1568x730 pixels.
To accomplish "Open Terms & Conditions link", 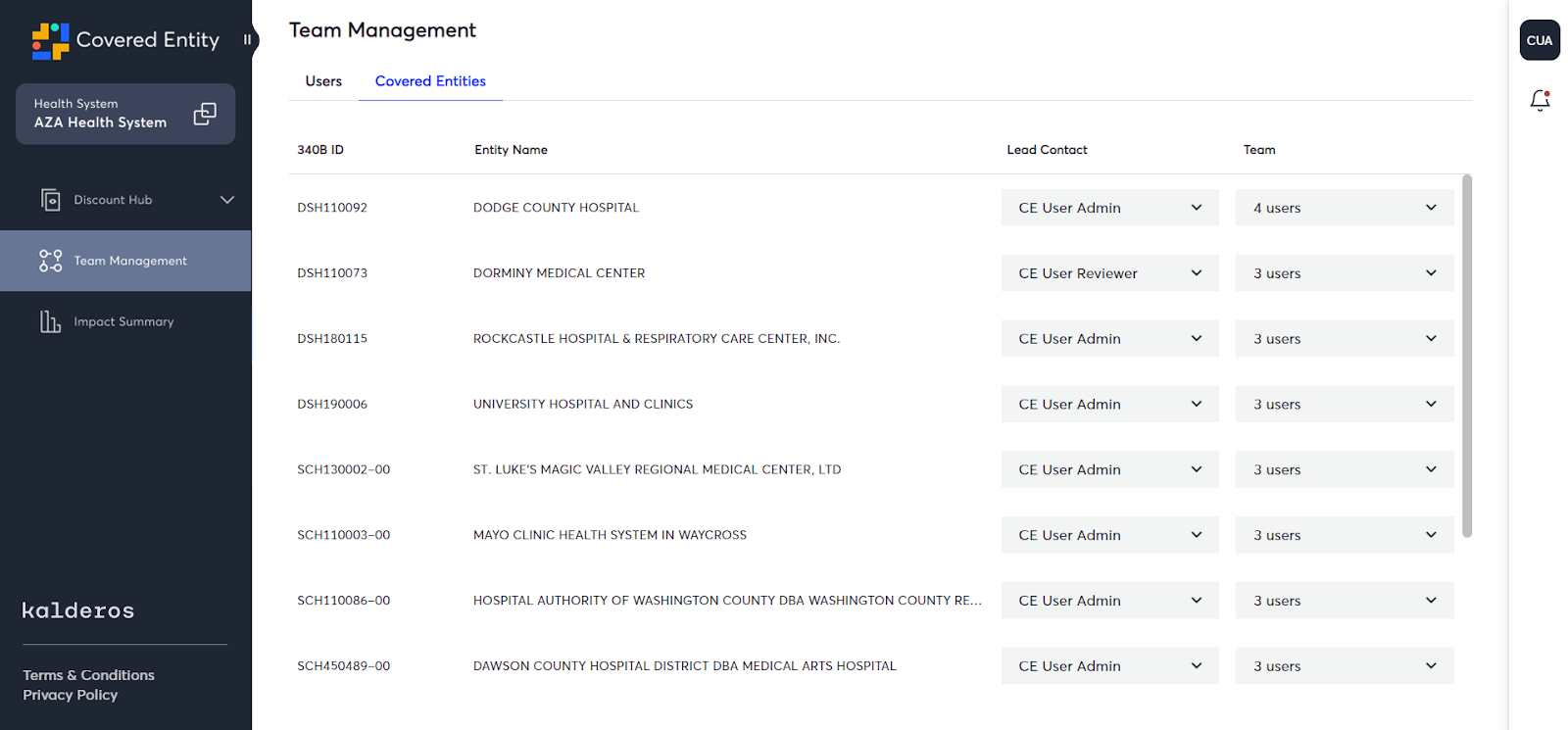I will [x=89, y=675].
